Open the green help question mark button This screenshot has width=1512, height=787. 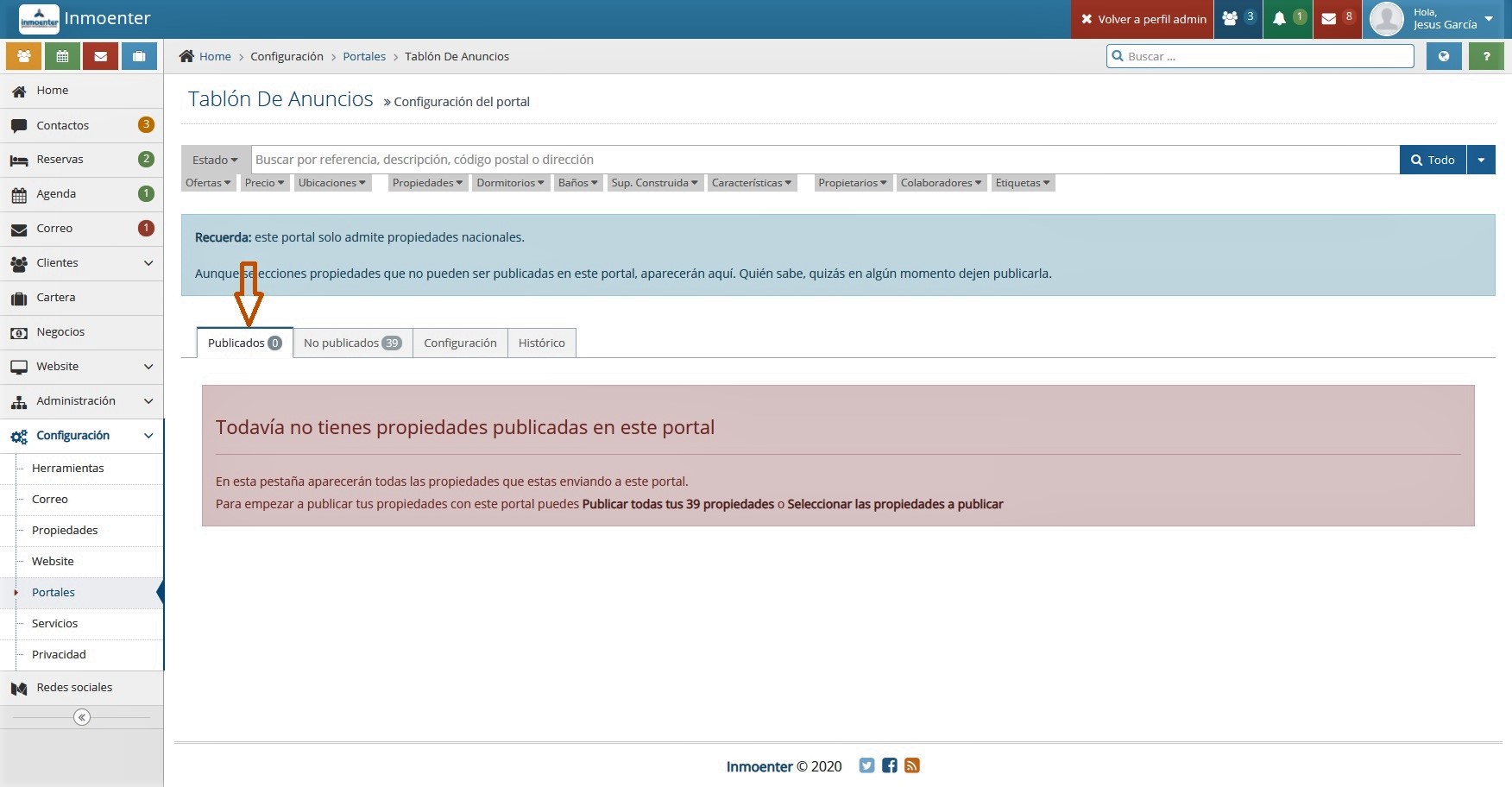click(x=1486, y=56)
